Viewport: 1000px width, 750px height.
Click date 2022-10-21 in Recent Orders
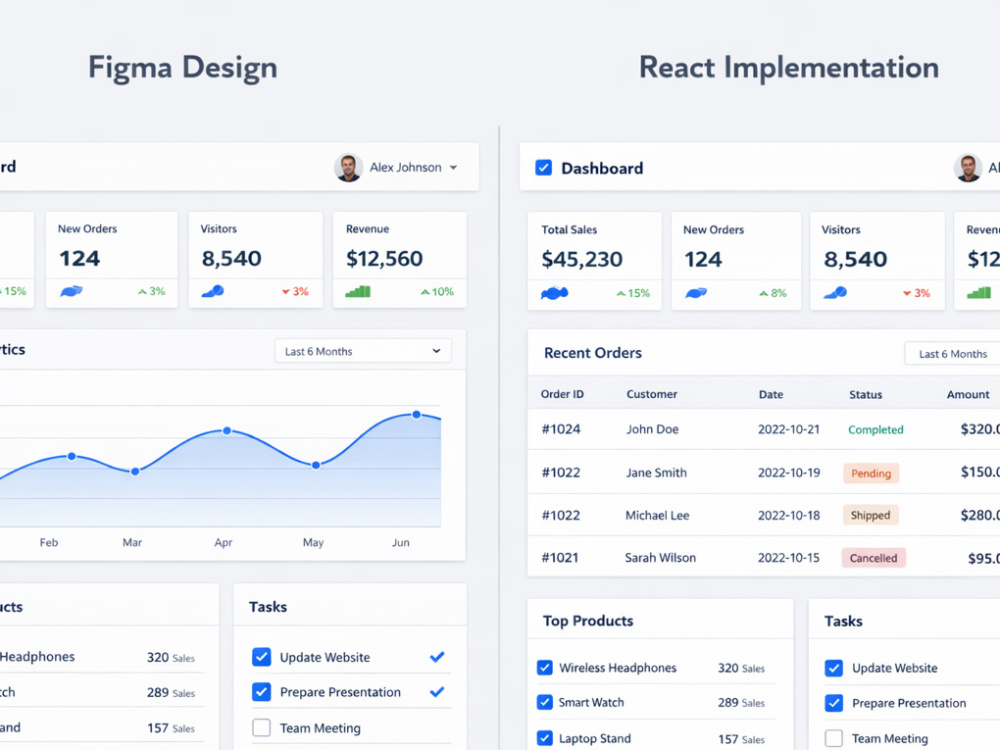[x=789, y=429]
